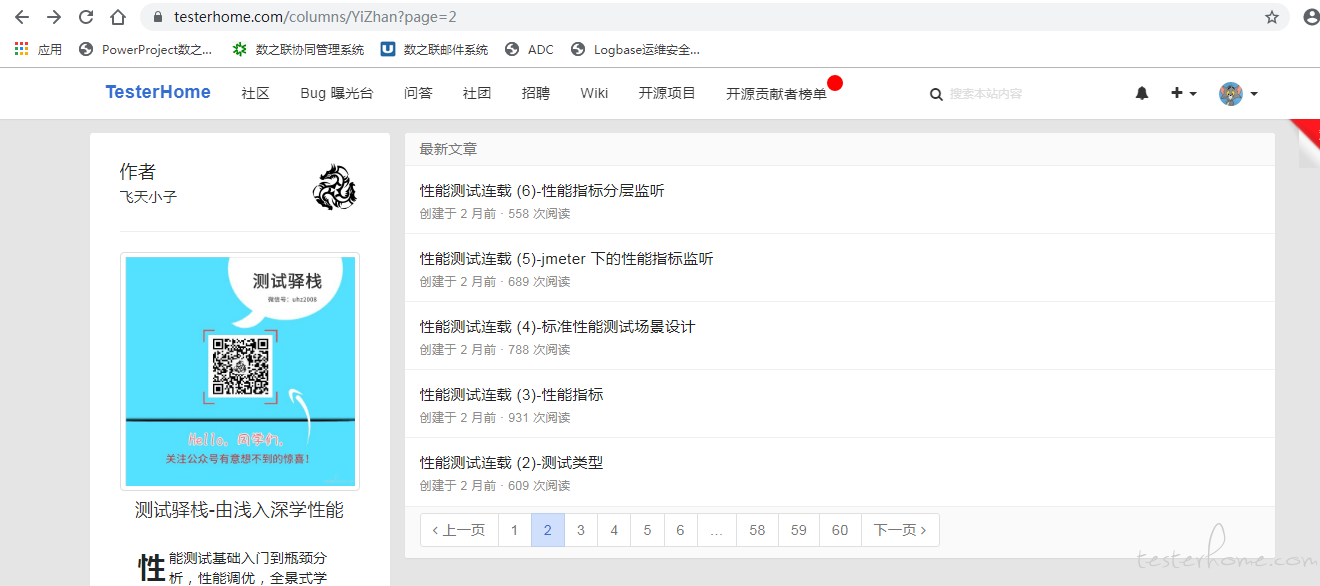Screen dimensions: 1320x586
Task: Bookmark this page with star icon
Action: coord(1272,17)
